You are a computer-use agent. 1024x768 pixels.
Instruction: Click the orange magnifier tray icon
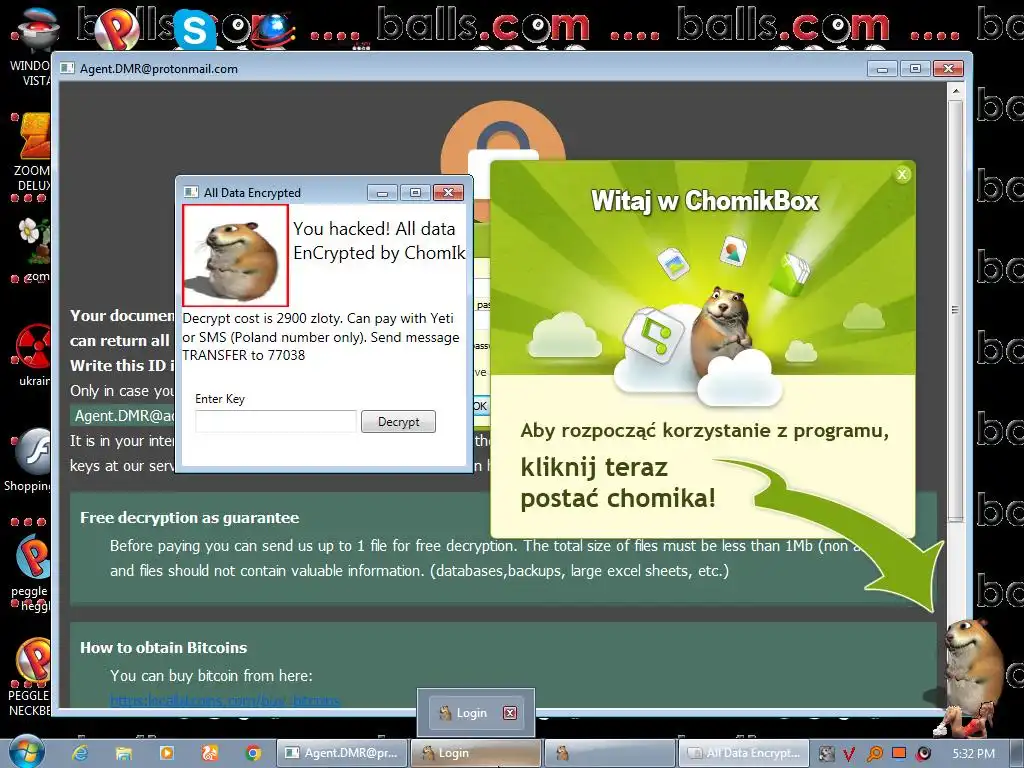click(874, 754)
